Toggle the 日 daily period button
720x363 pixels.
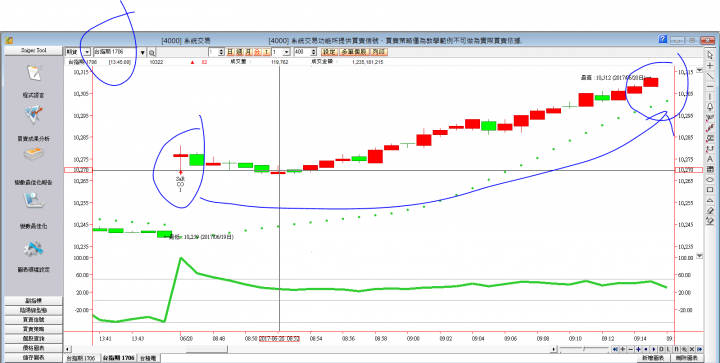231,52
